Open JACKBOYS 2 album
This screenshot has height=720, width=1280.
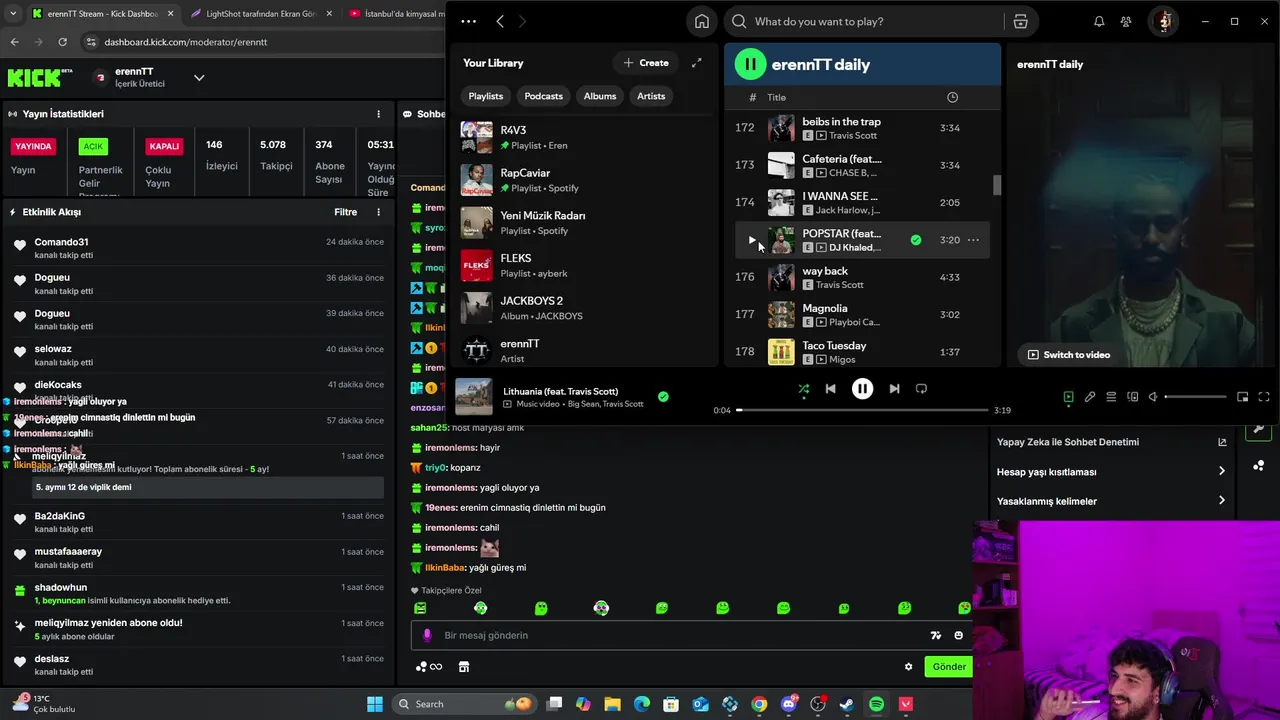(x=586, y=308)
